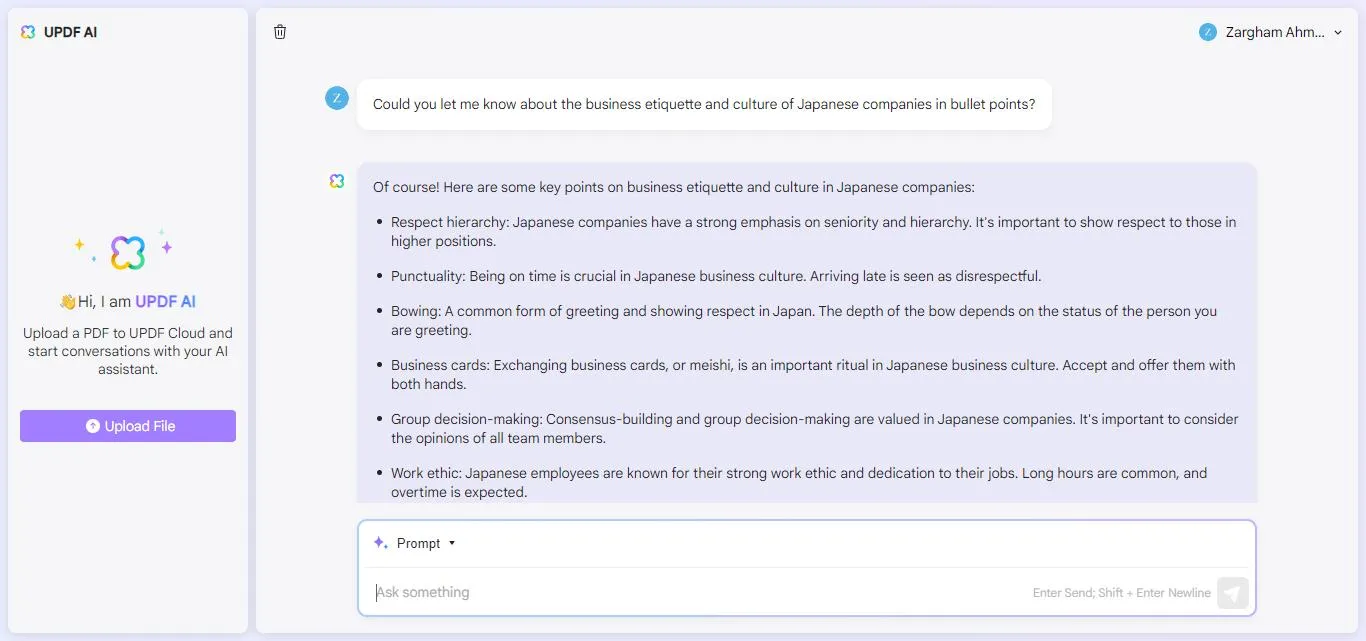Click the UPDF AI avatar beside the response
This screenshot has width=1366, height=641.
click(337, 181)
